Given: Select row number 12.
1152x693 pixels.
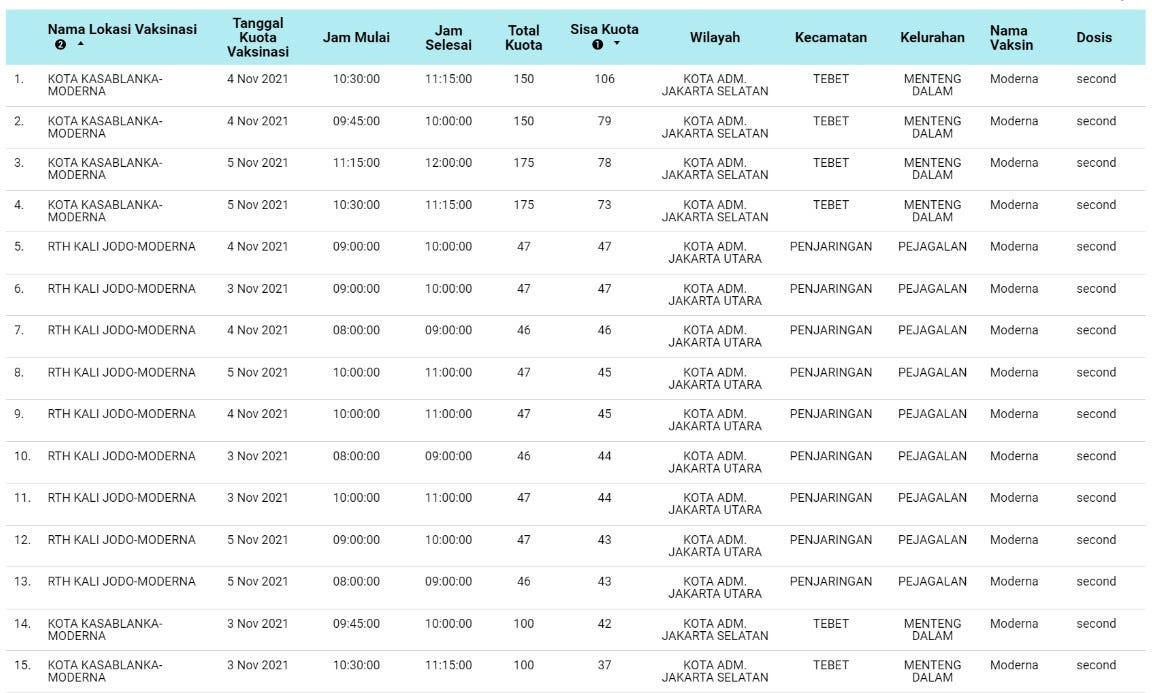Looking at the screenshot, I should coord(22,539).
